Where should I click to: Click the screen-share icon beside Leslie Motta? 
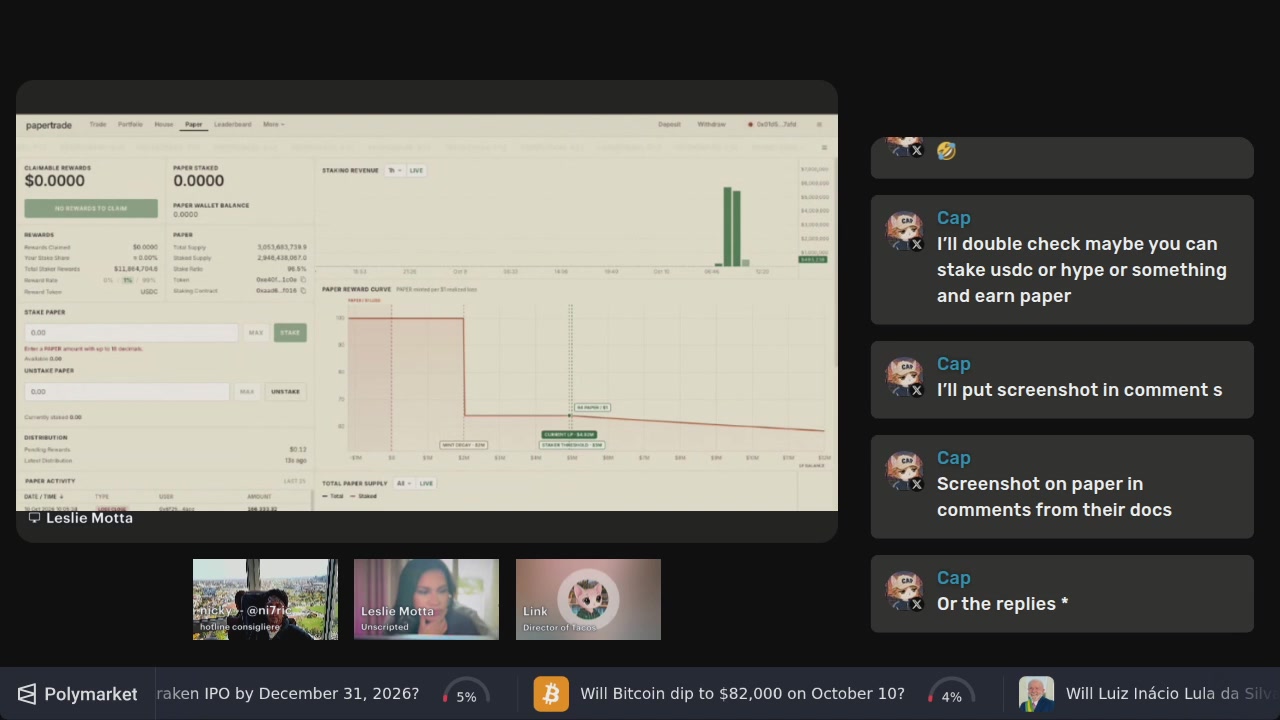pos(34,518)
